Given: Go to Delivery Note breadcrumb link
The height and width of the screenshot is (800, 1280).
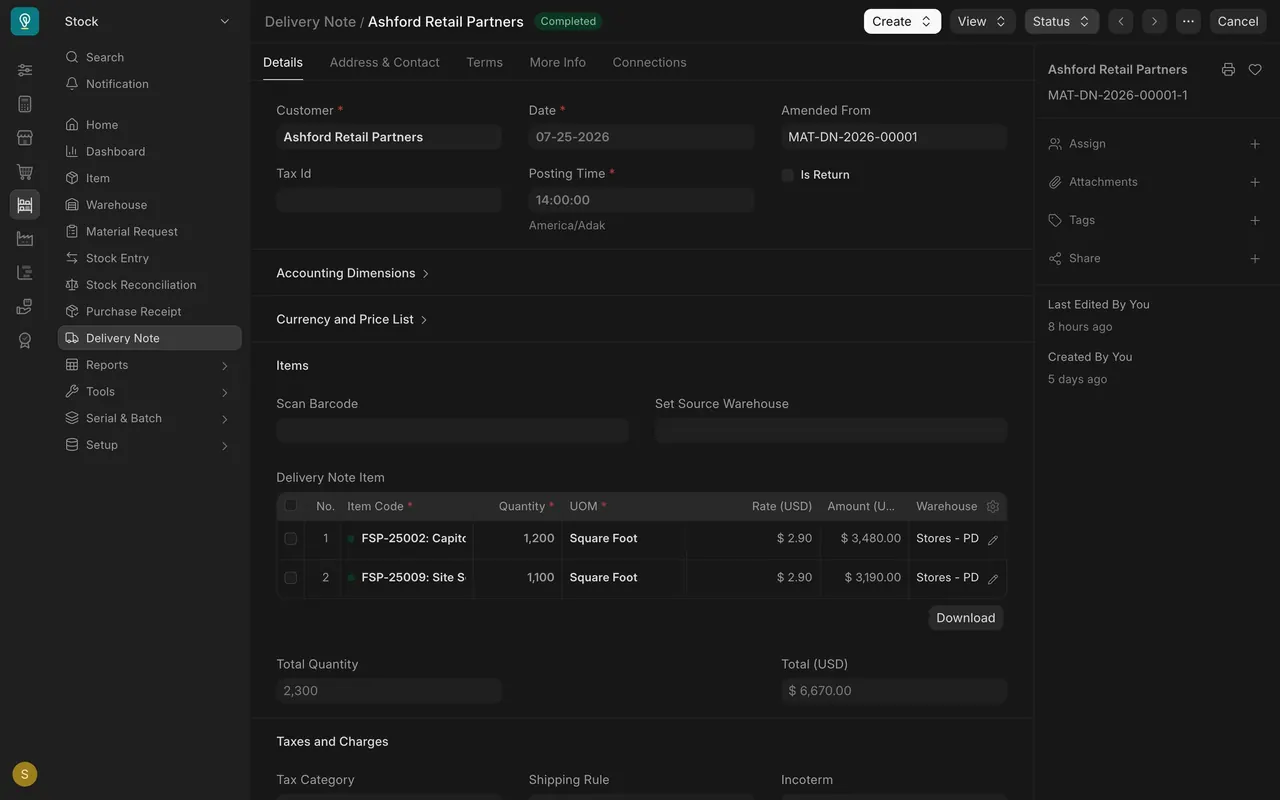Looking at the screenshot, I should coord(310,21).
